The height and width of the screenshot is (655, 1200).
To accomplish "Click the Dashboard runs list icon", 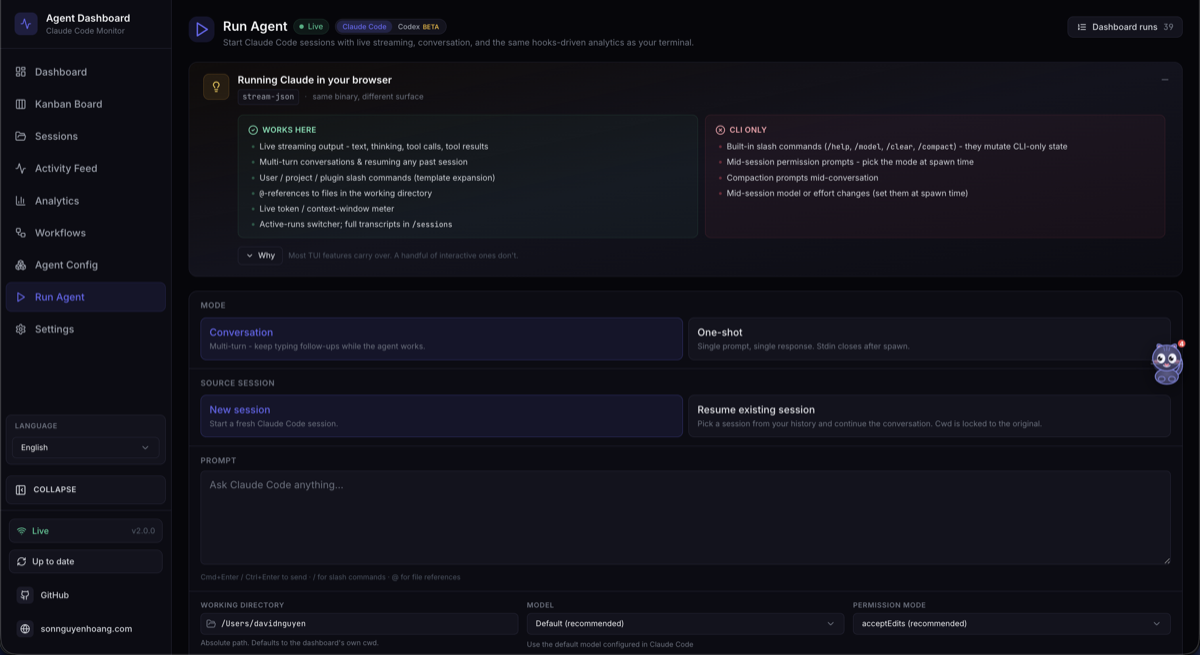I will (x=1081, y=27).
